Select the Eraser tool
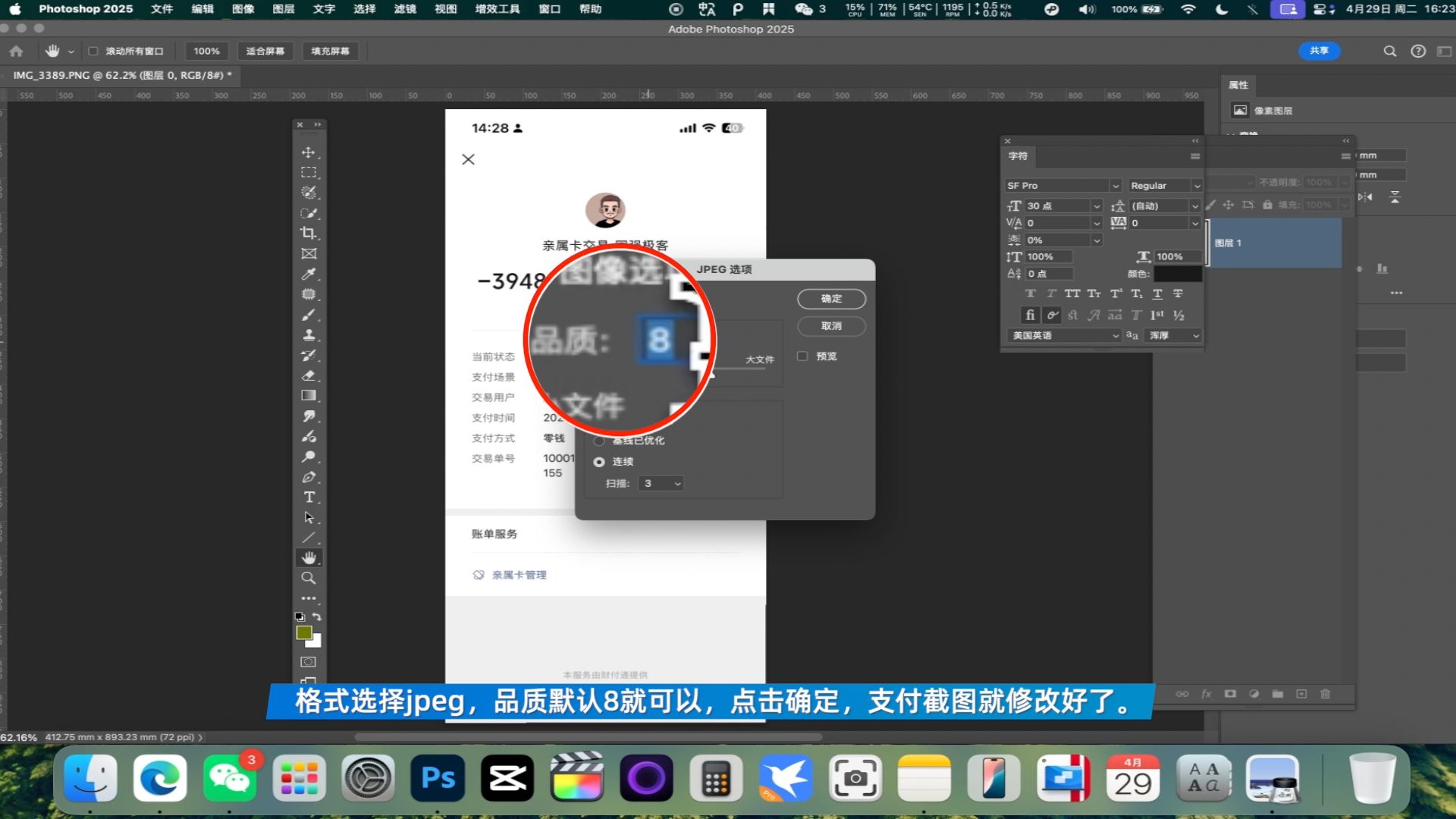 pos(309,375)
